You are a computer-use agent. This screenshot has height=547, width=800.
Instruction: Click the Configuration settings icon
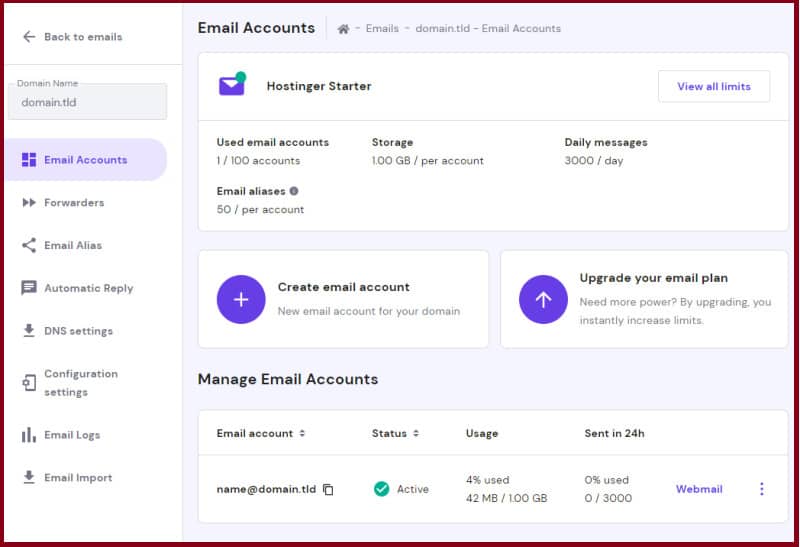pos(29,383)
